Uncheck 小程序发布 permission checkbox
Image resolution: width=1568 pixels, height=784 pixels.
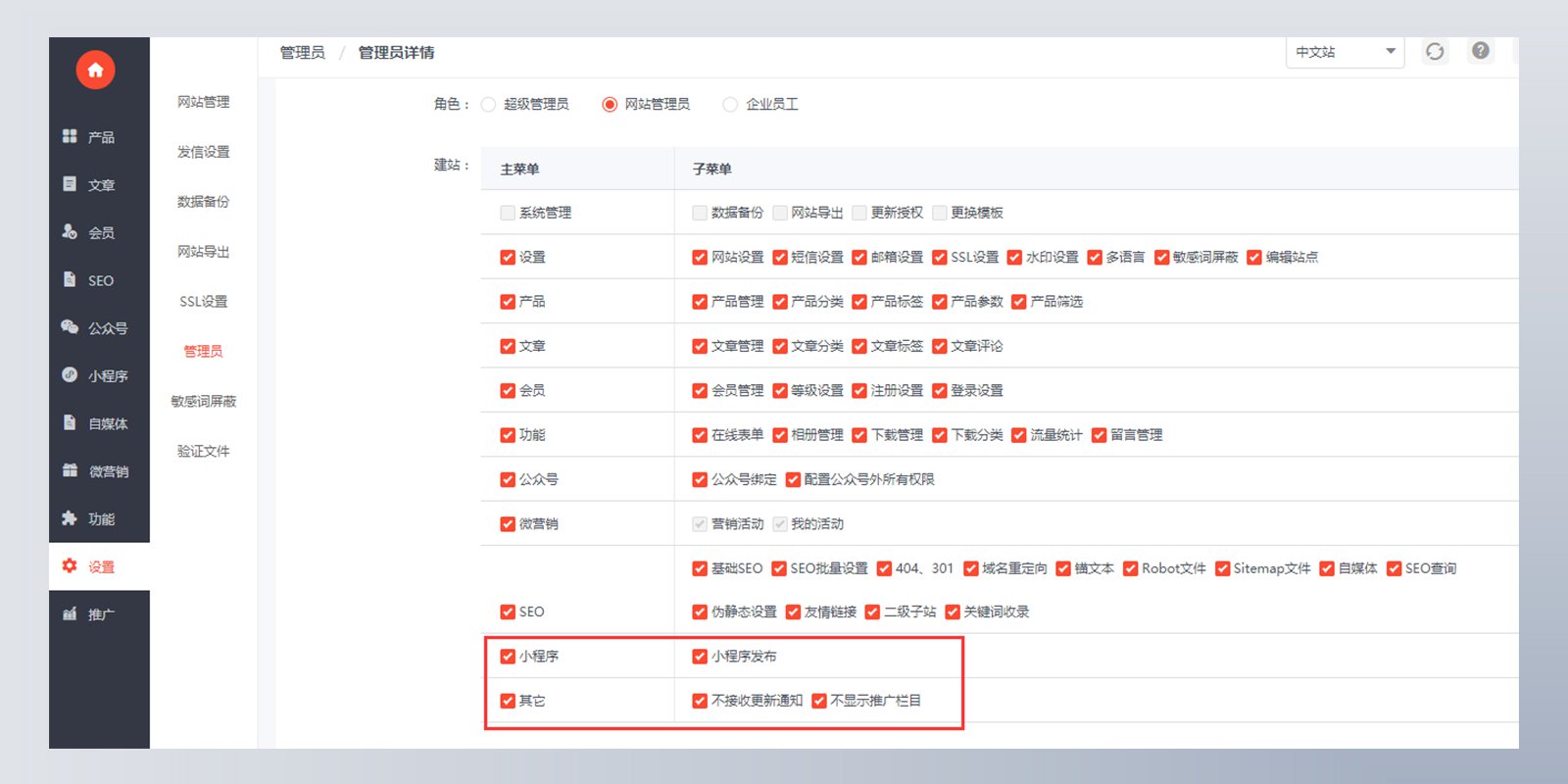pos(700,657)
